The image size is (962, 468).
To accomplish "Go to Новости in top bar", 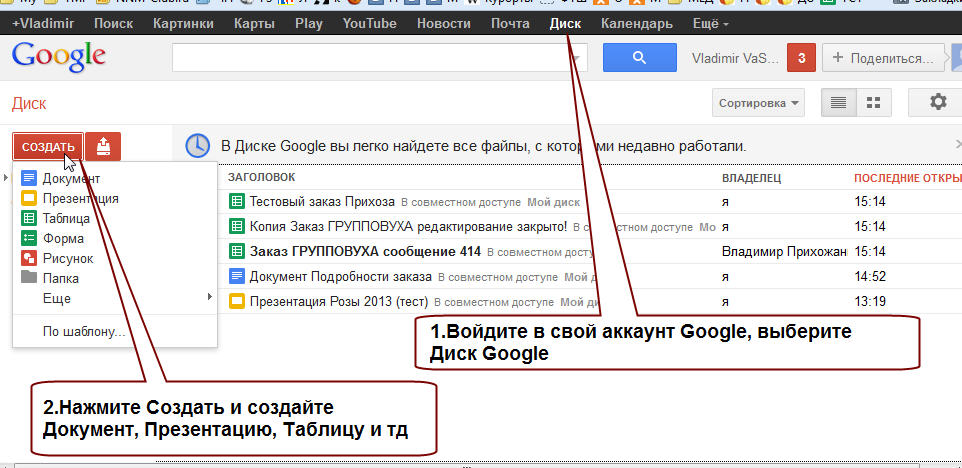I will [444, 24].
